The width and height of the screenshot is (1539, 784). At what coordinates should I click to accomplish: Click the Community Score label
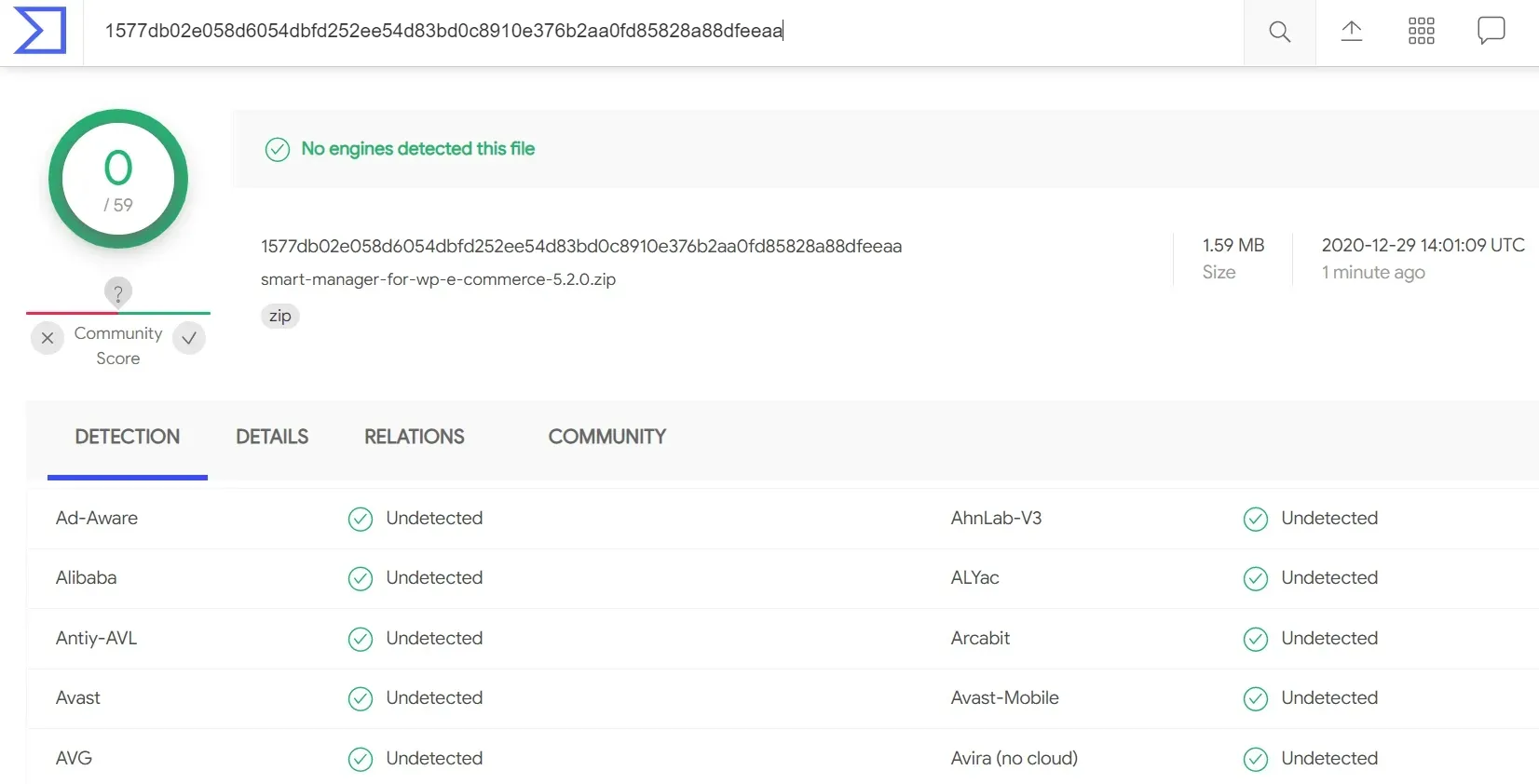coord(118,345)
